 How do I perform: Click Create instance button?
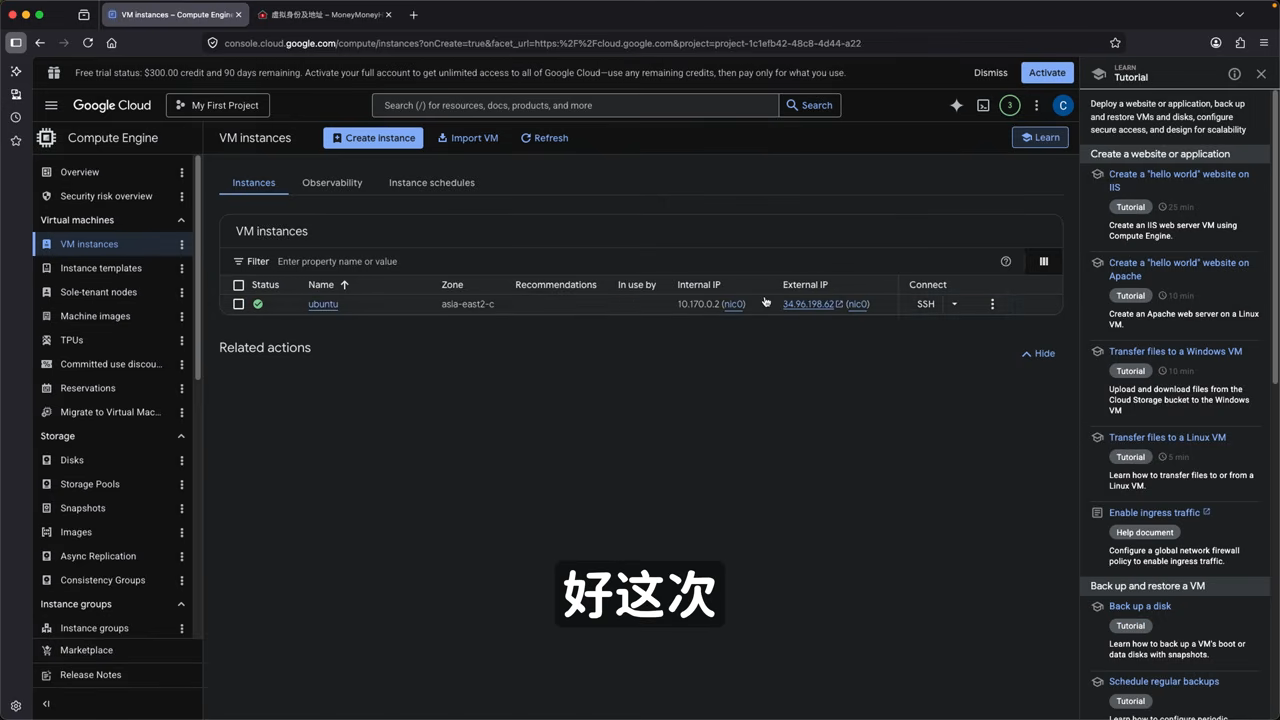pos(373,138)
